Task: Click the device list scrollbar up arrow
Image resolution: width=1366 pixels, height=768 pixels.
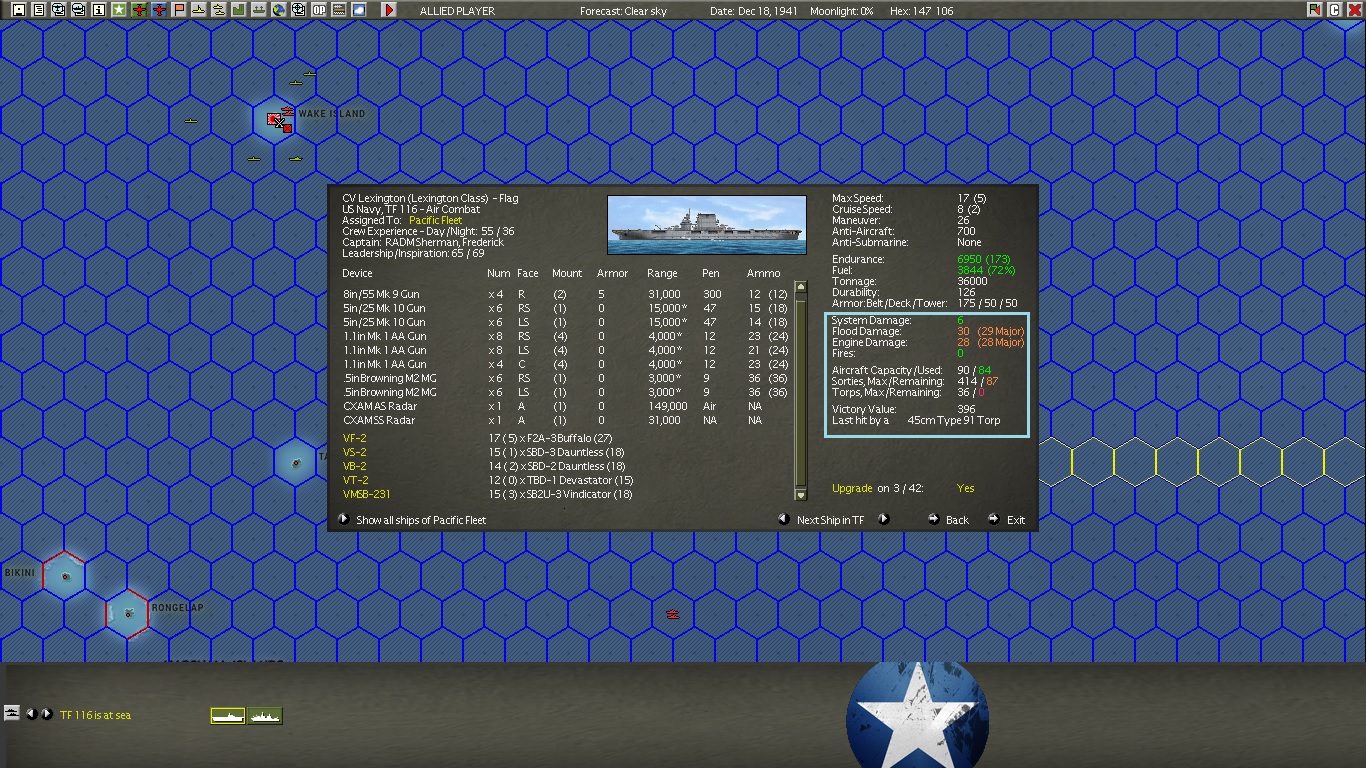Action: pyautogui.click(x=800, y=287)
